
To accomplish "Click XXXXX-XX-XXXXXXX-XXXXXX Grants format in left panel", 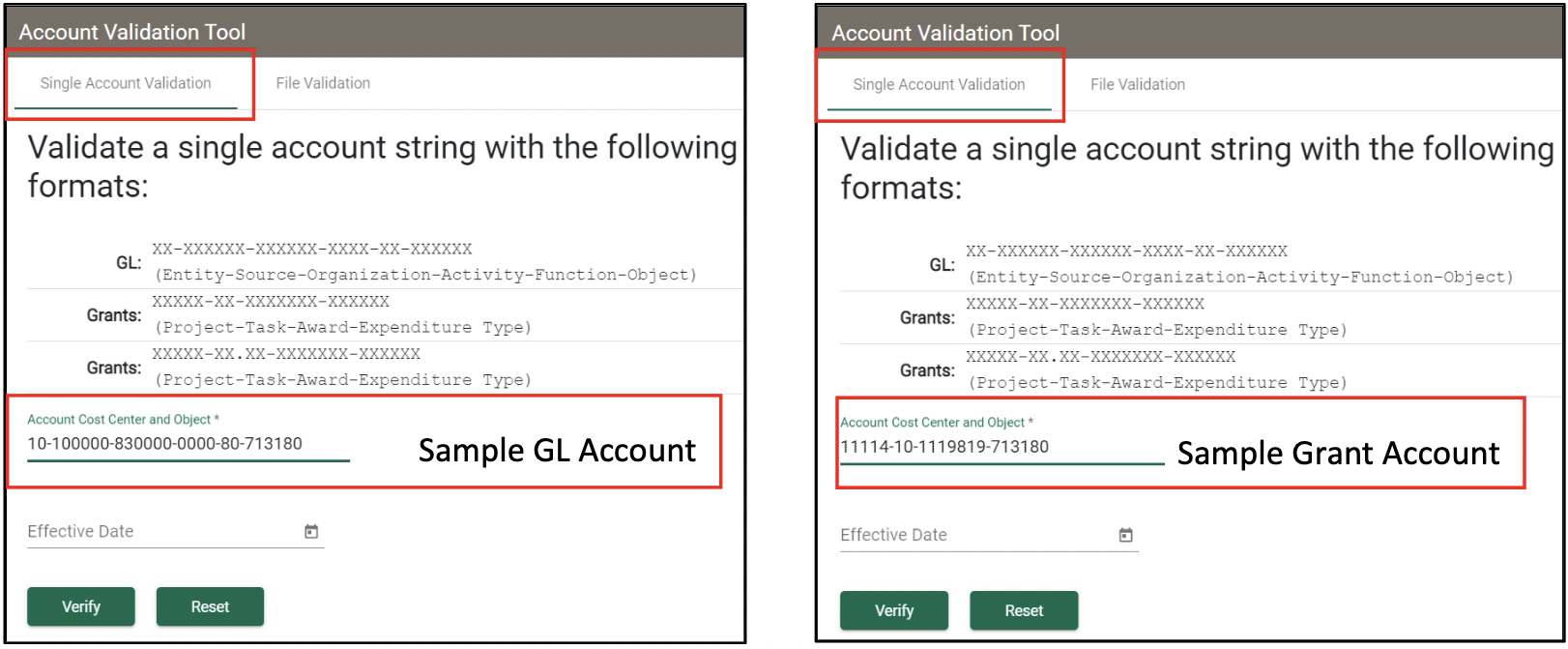I will (x=271, y=301).
